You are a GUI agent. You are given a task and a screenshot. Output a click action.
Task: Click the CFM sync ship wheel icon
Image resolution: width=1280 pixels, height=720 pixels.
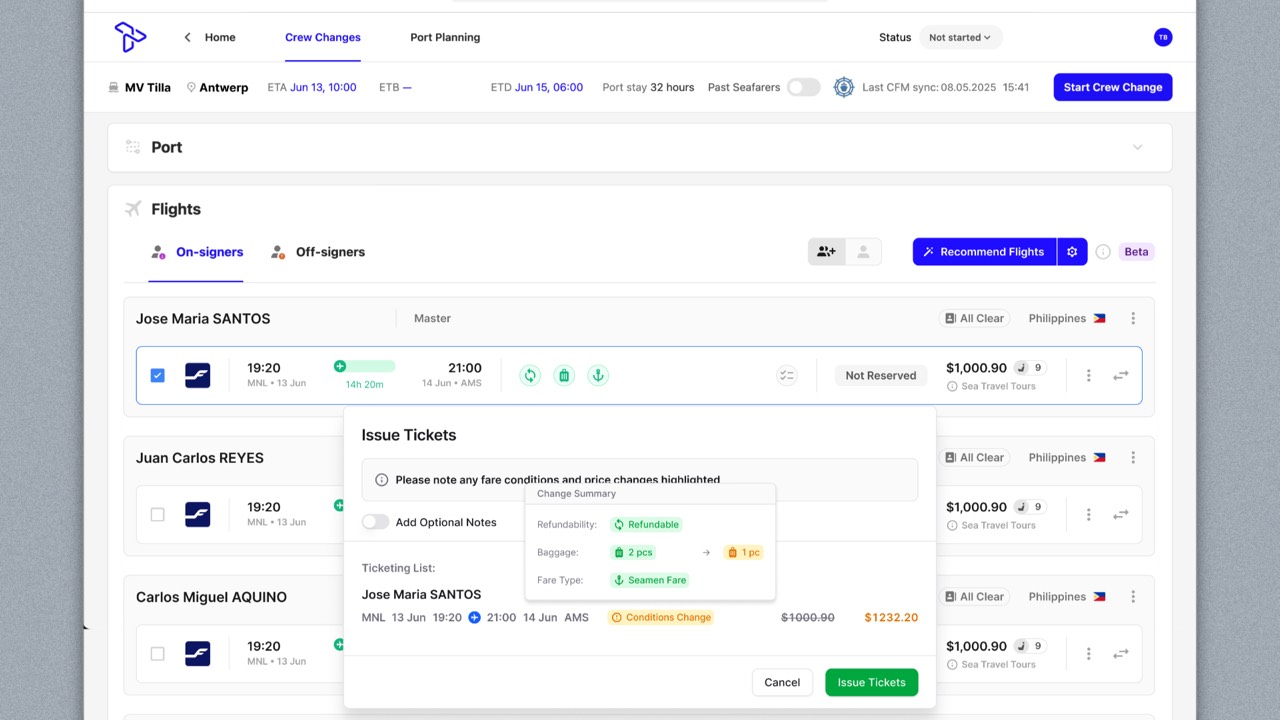tap(844, 87)
